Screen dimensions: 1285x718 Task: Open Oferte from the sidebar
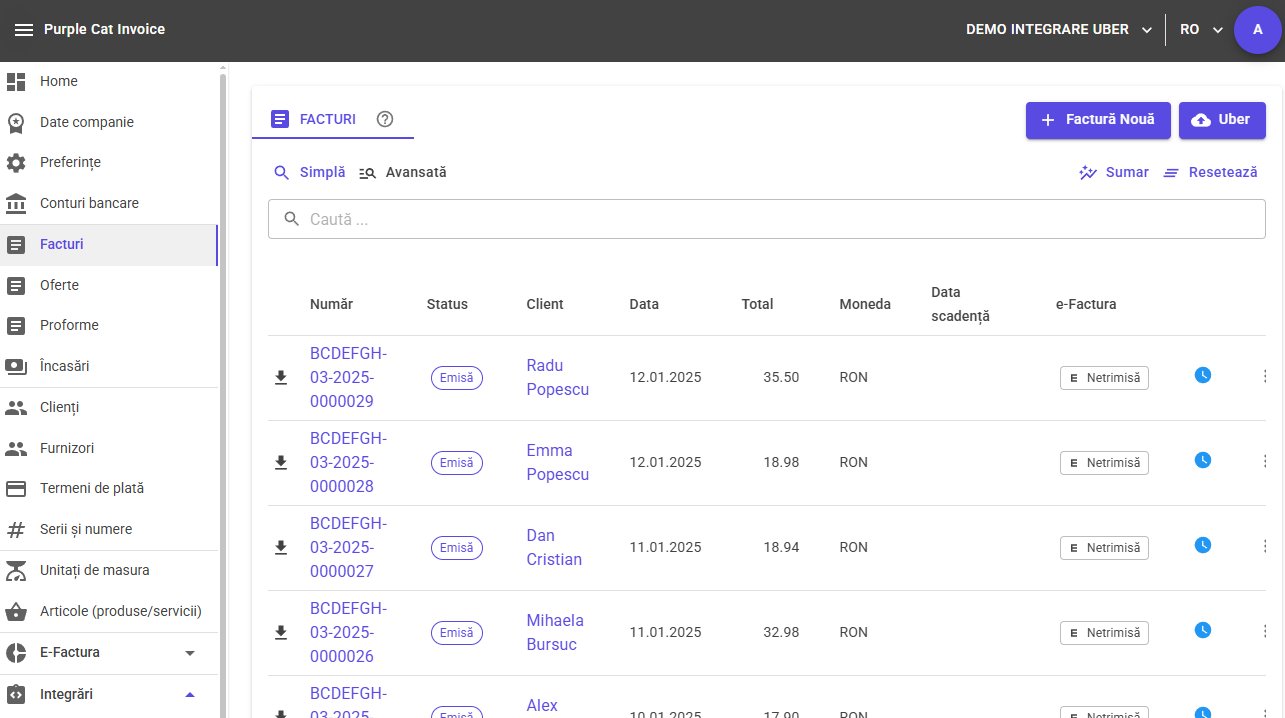click(x=59, y=285)
